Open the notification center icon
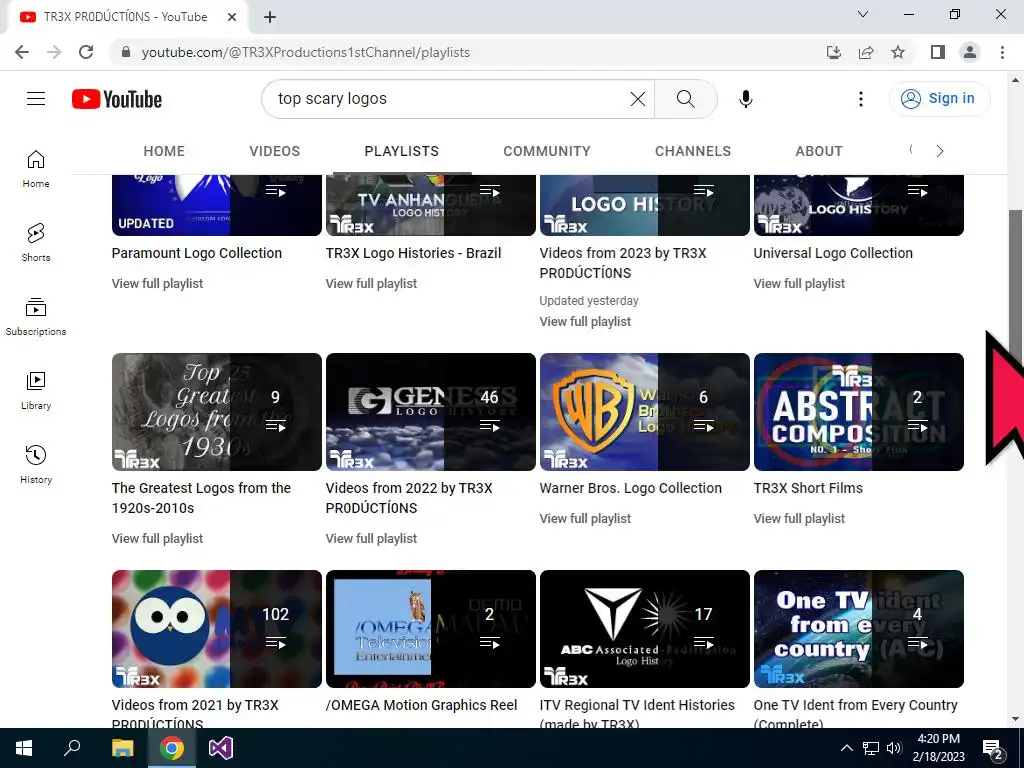The height and width of the screenshot is (768, 1024). coord(993,749)
